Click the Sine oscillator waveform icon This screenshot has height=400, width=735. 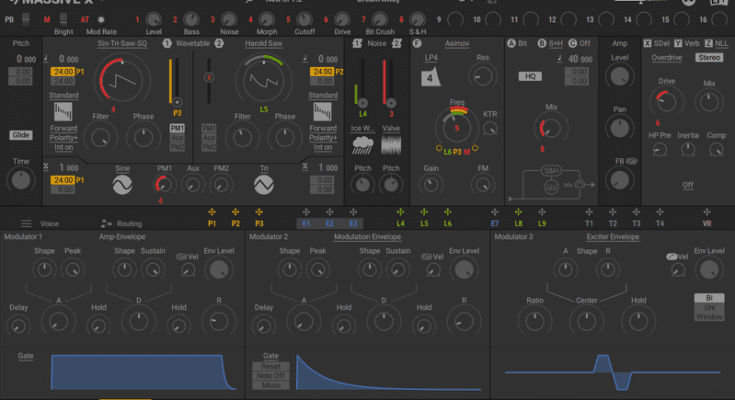(121, 186)
